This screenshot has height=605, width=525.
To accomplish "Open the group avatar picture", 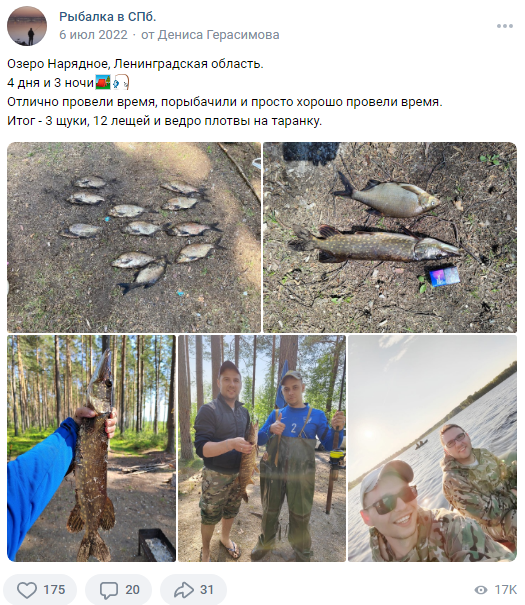I will coord(27,26).
